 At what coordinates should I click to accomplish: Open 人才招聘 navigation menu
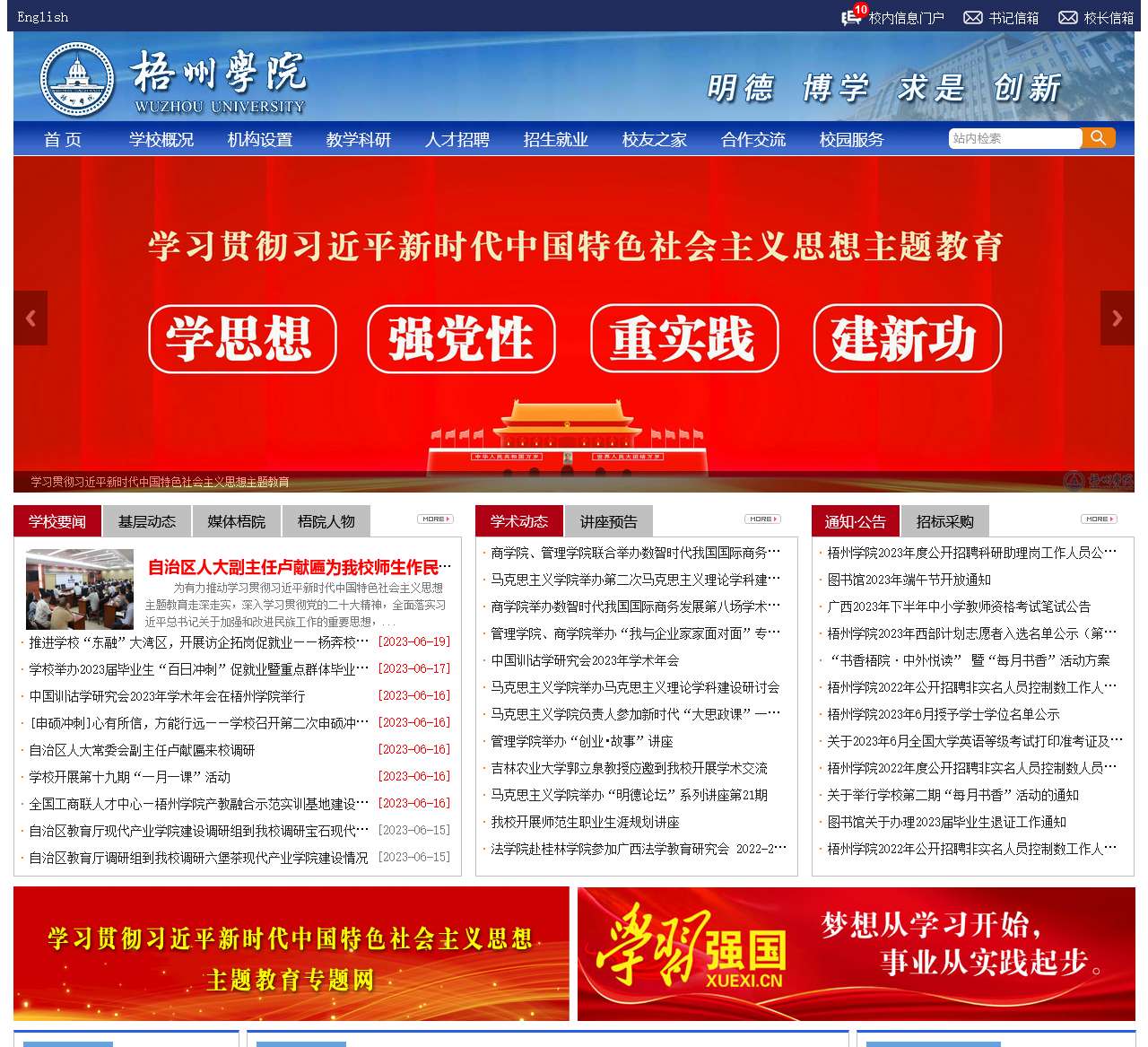(457, 139)
